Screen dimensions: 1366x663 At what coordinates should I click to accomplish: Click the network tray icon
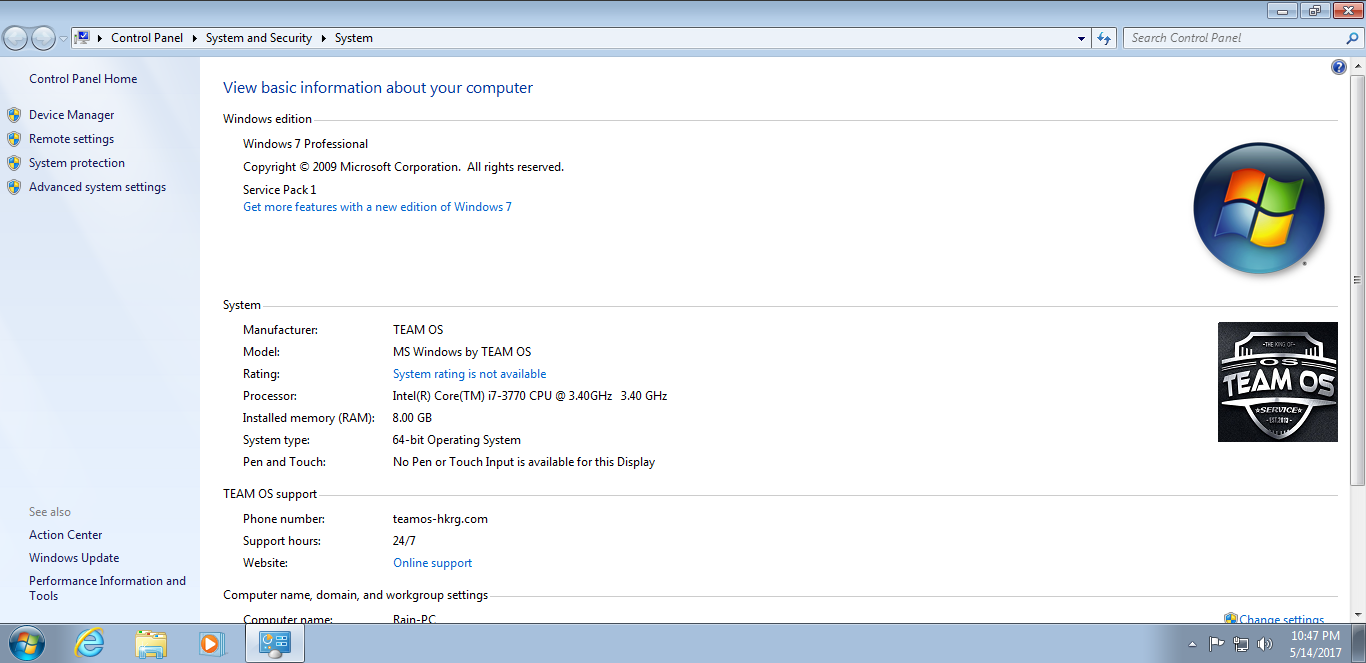coord(1241,644)
